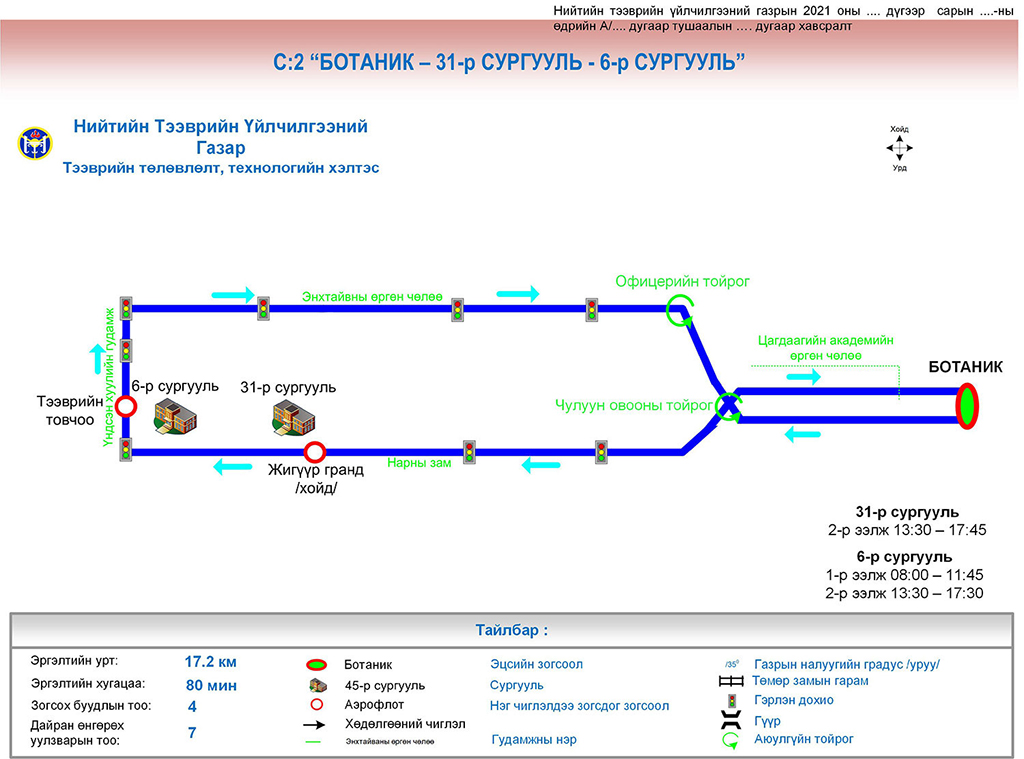Click the north-south compass rose
Screen dimensions: 1024x759
click(900, 149)
